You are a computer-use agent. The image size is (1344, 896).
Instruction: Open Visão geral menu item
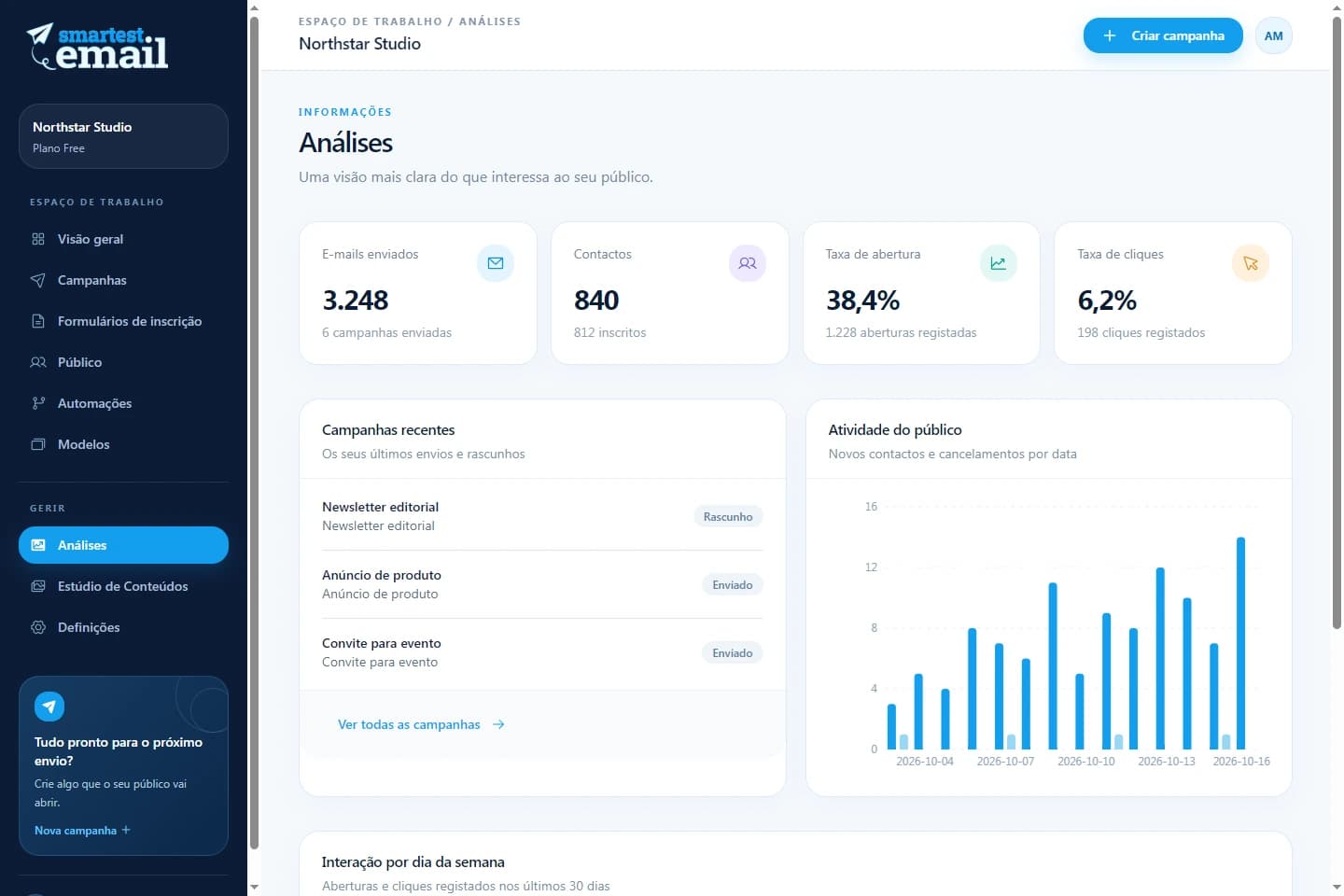click(123, 239)
